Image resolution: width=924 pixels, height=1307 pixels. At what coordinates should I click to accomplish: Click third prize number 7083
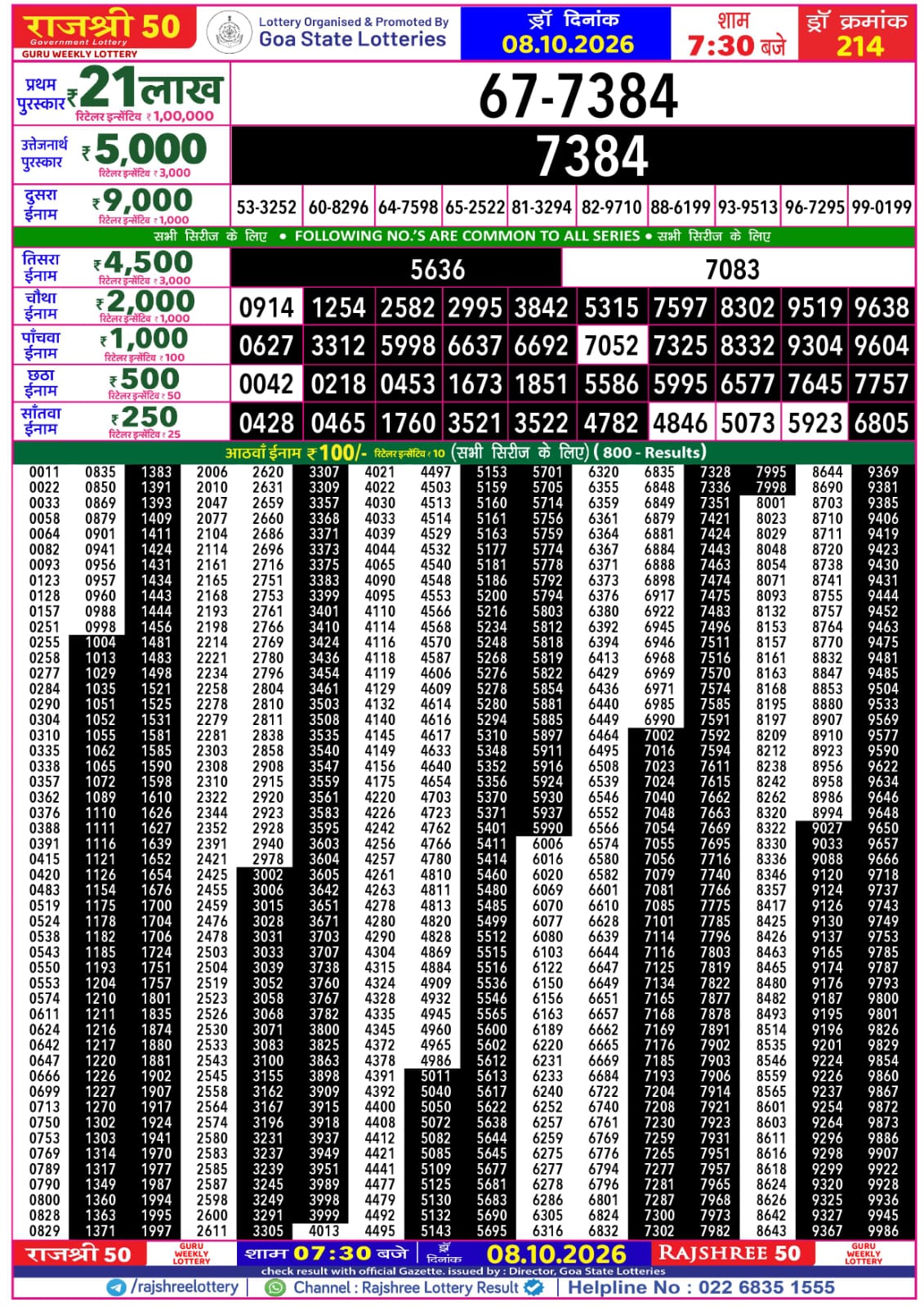[x=732, y=269]
